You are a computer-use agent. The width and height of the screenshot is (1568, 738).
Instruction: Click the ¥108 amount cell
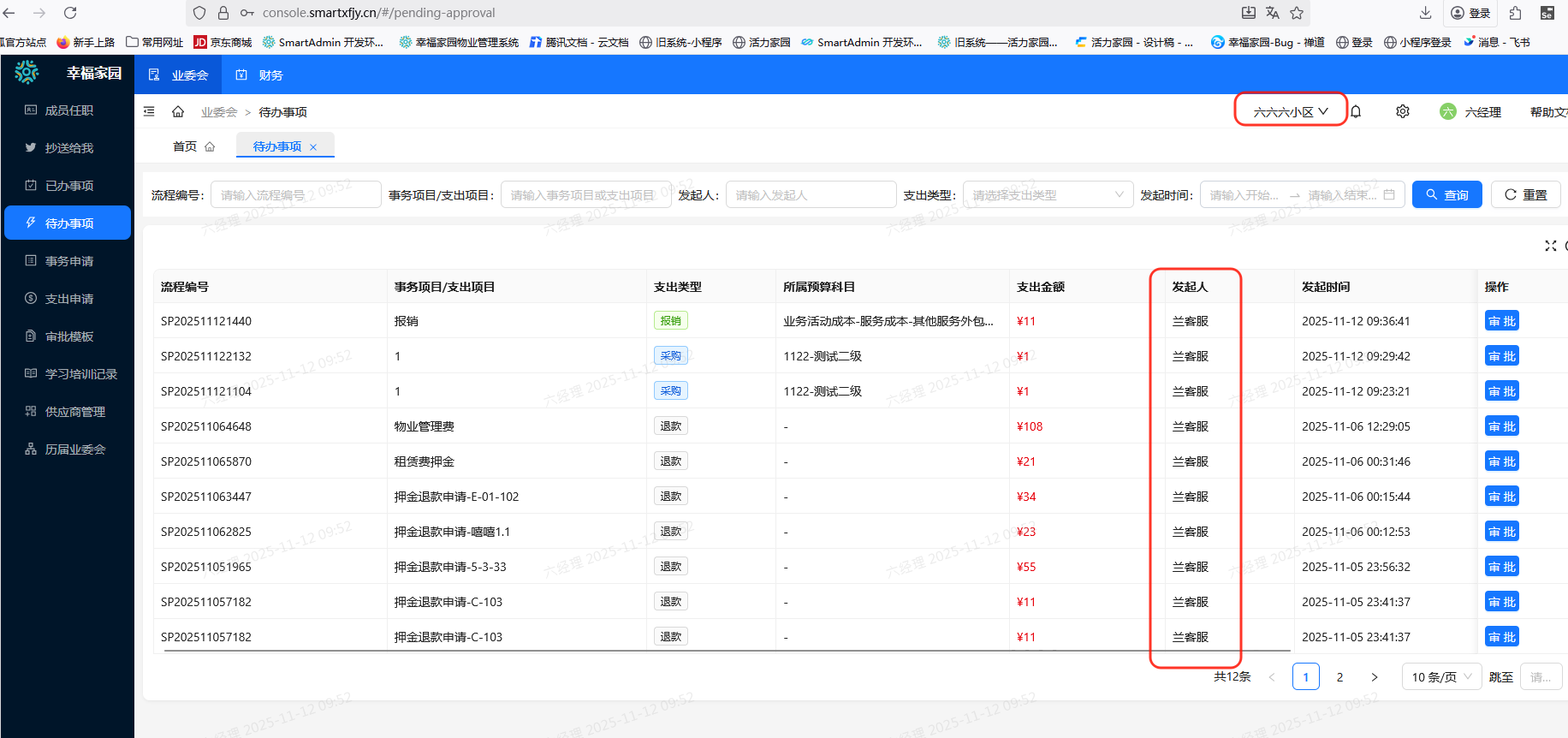pos(1030,426)
